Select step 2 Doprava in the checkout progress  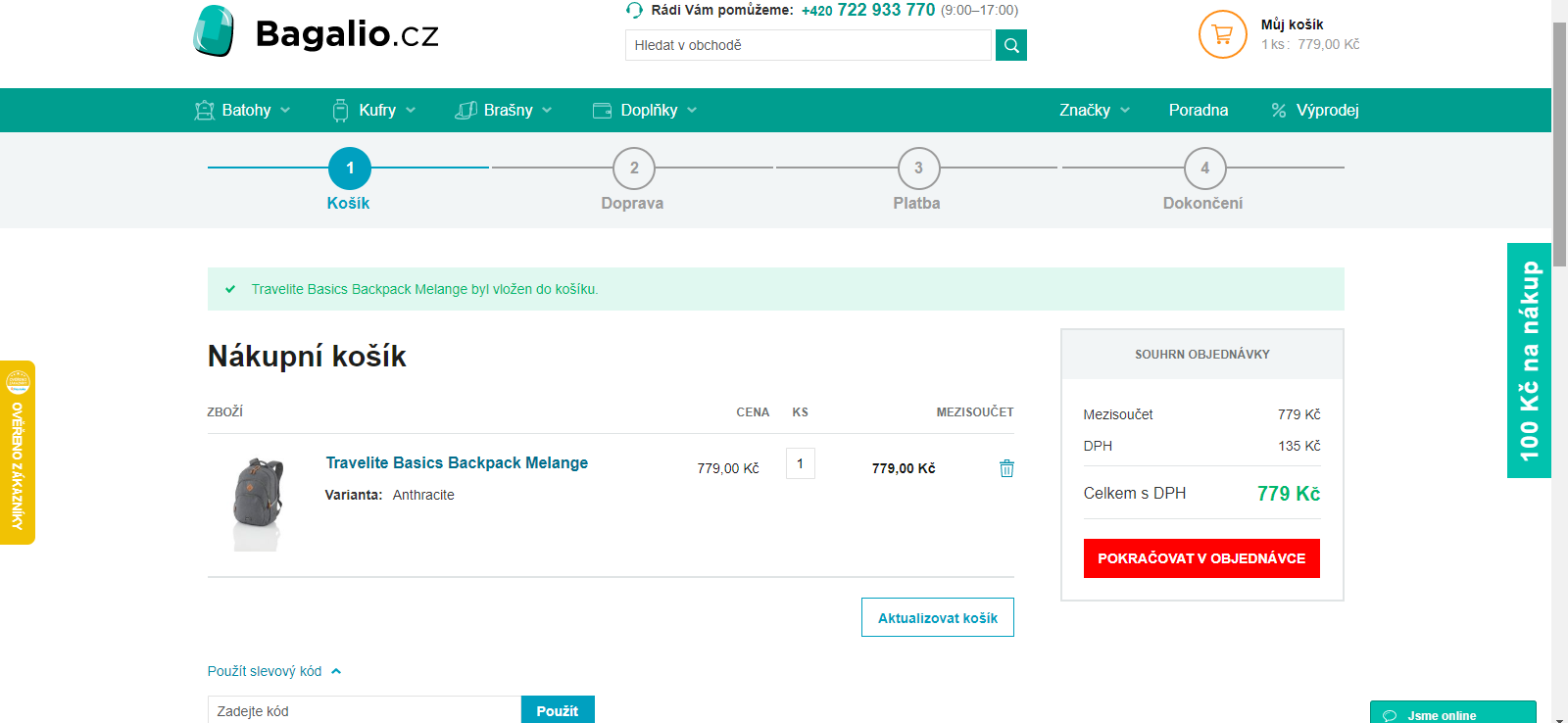point(633,180)
